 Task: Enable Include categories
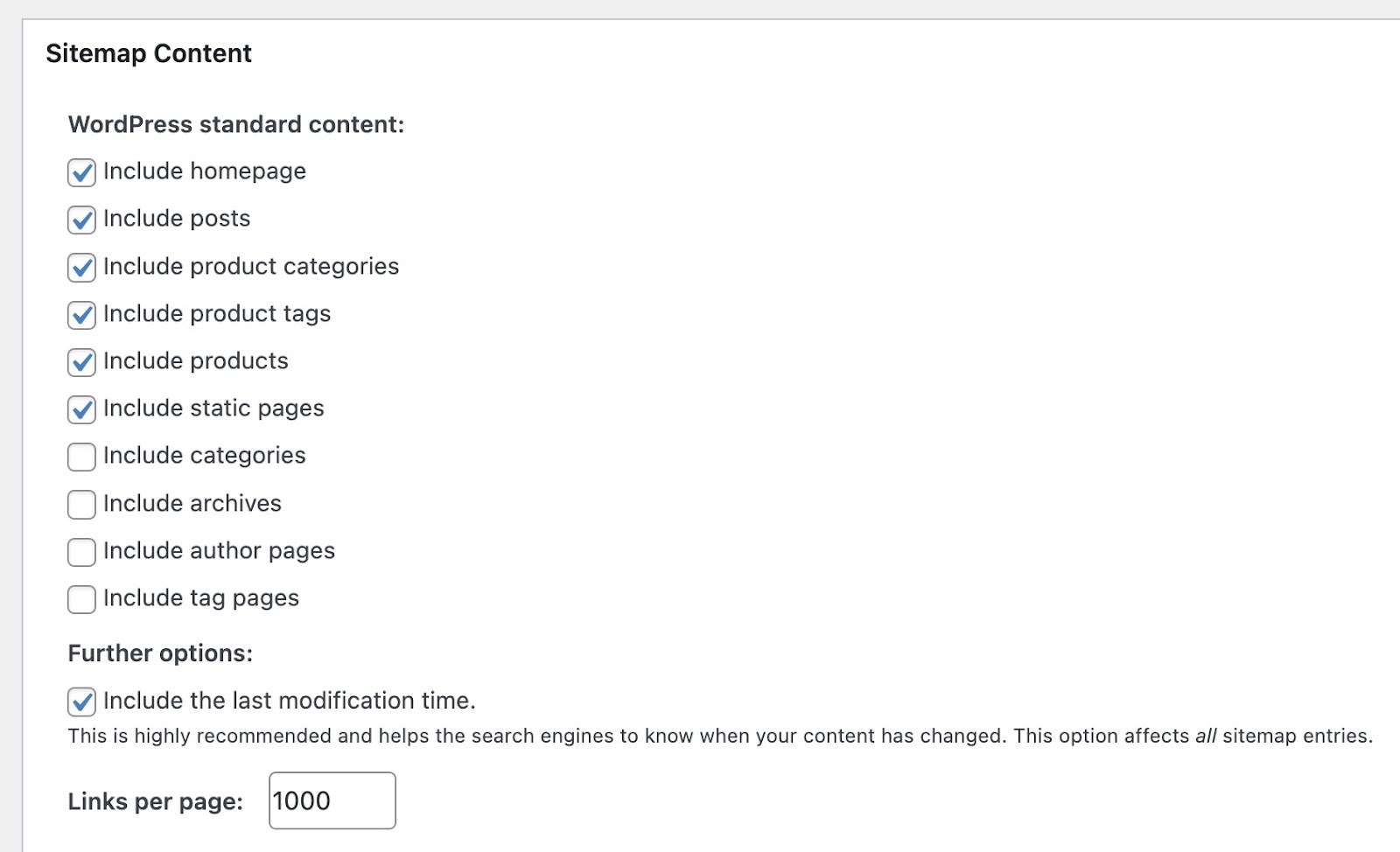click(x=80, y=457)
